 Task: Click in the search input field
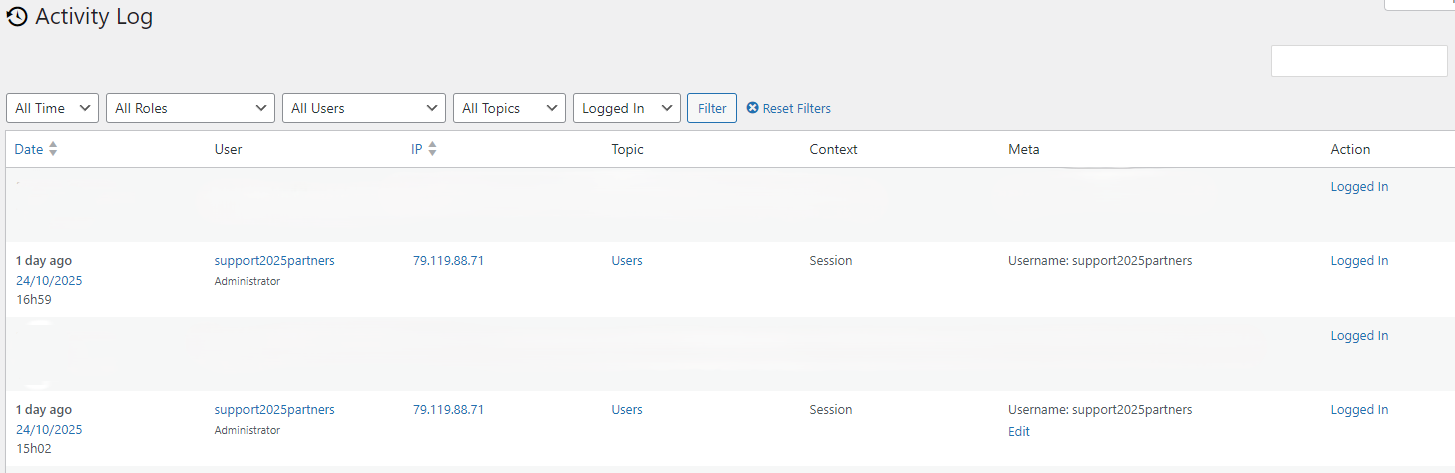[x=1358, y=61]
